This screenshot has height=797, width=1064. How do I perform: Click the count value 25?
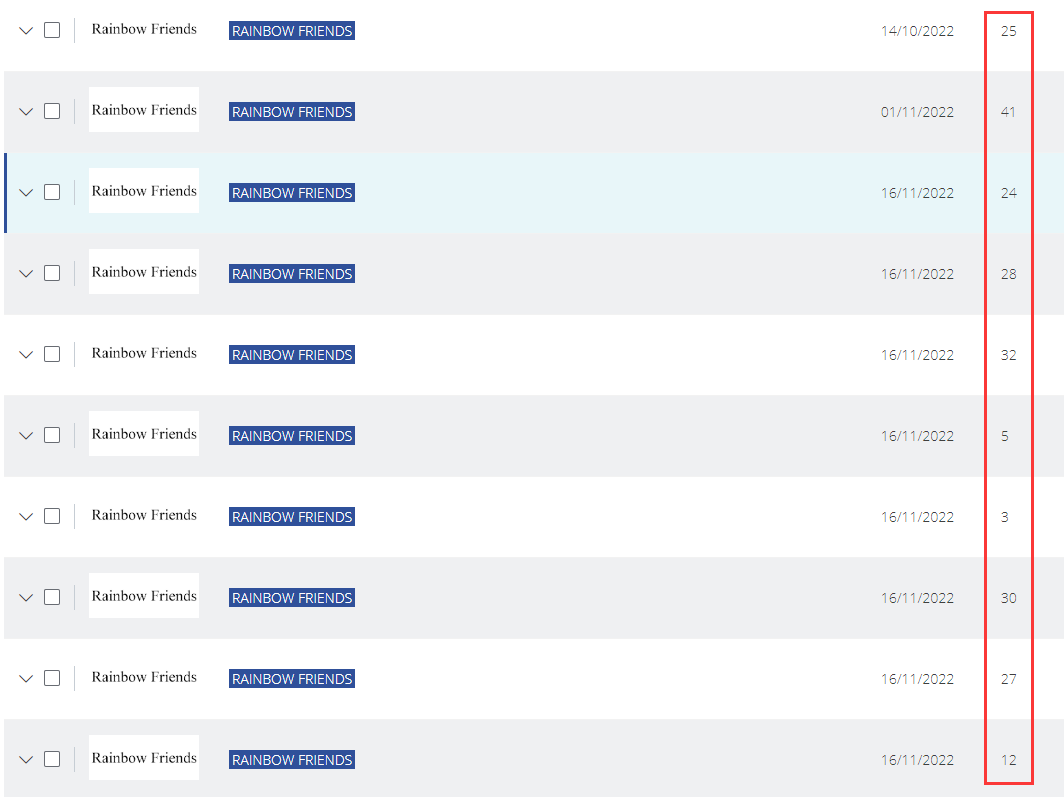coord(1008,31)
